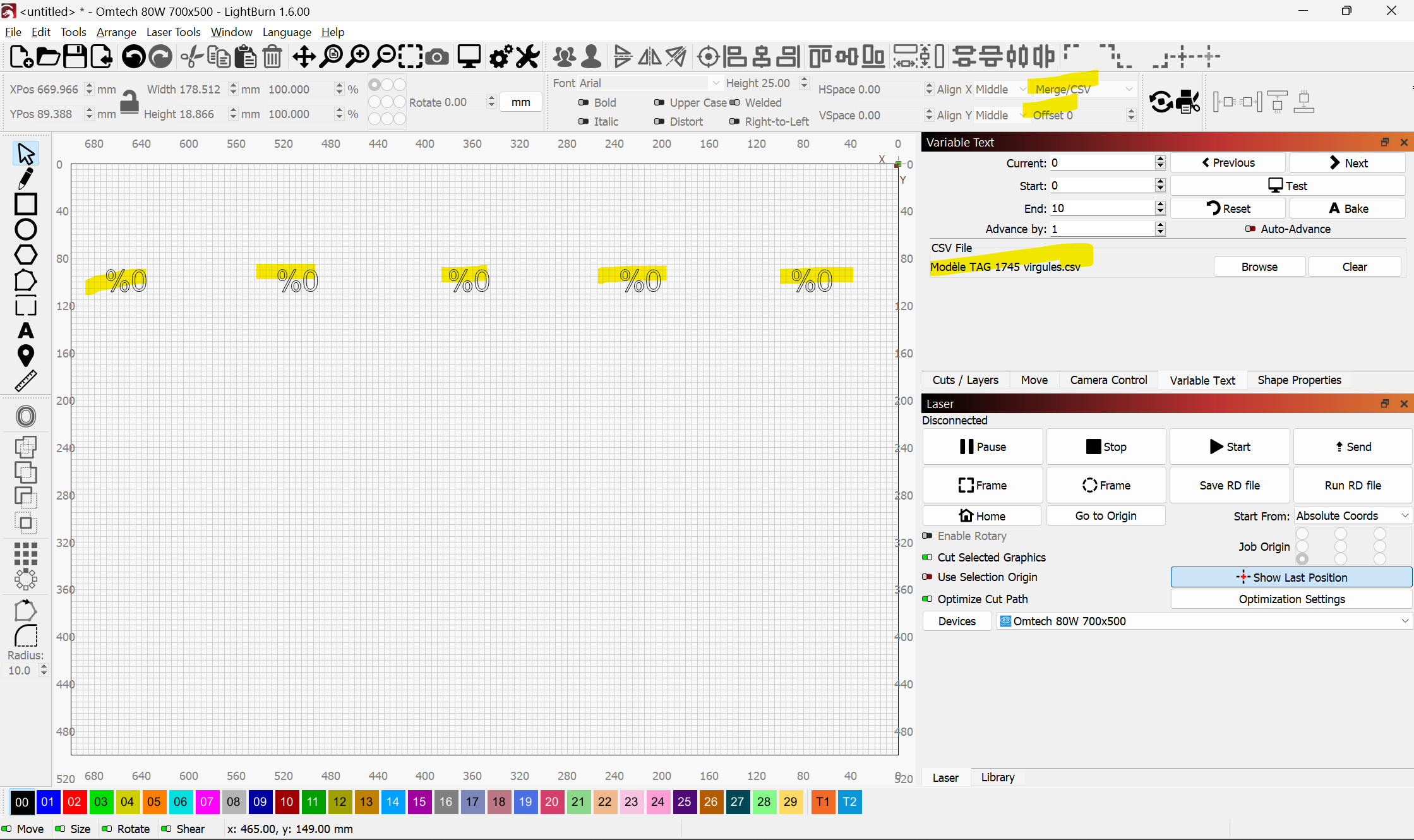
Task: Select the Ellipse drawing tool
Action: tap(25, 229)
